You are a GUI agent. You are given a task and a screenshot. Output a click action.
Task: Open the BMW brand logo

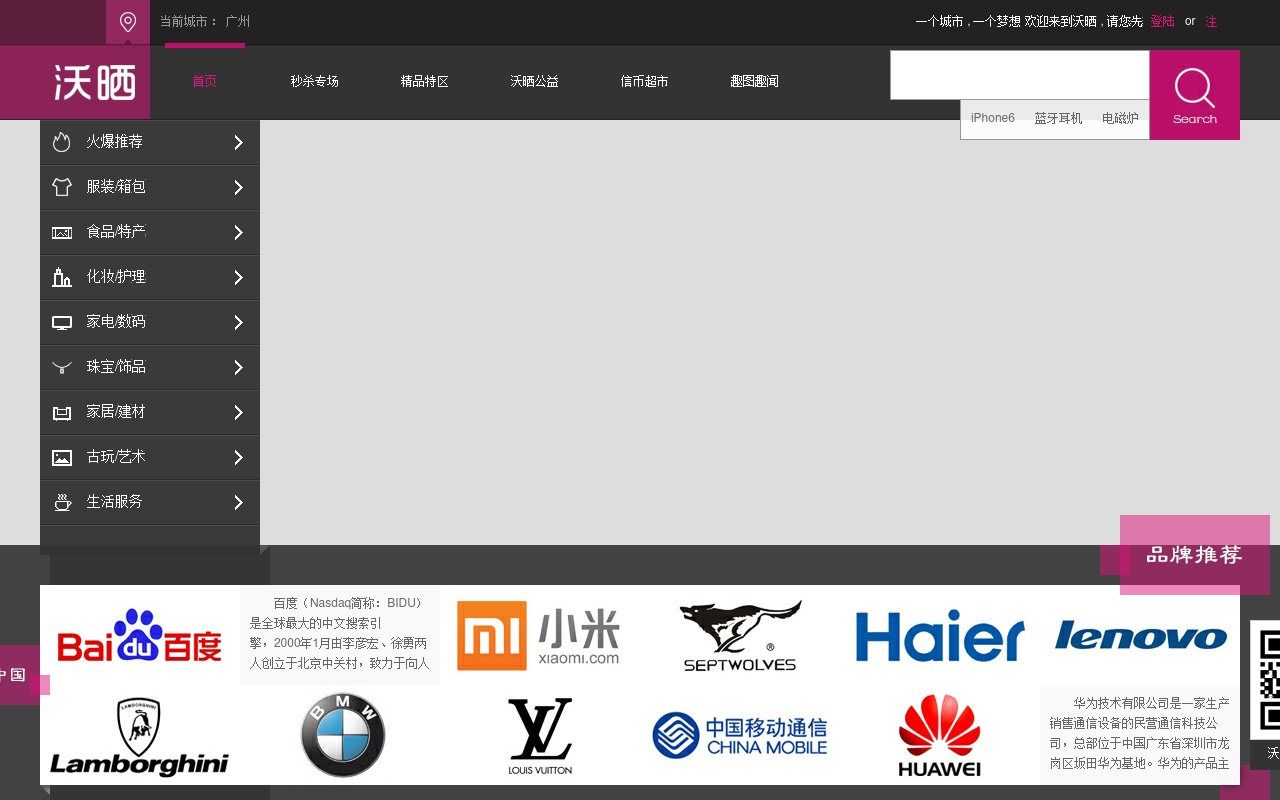(x=343, y=735)
